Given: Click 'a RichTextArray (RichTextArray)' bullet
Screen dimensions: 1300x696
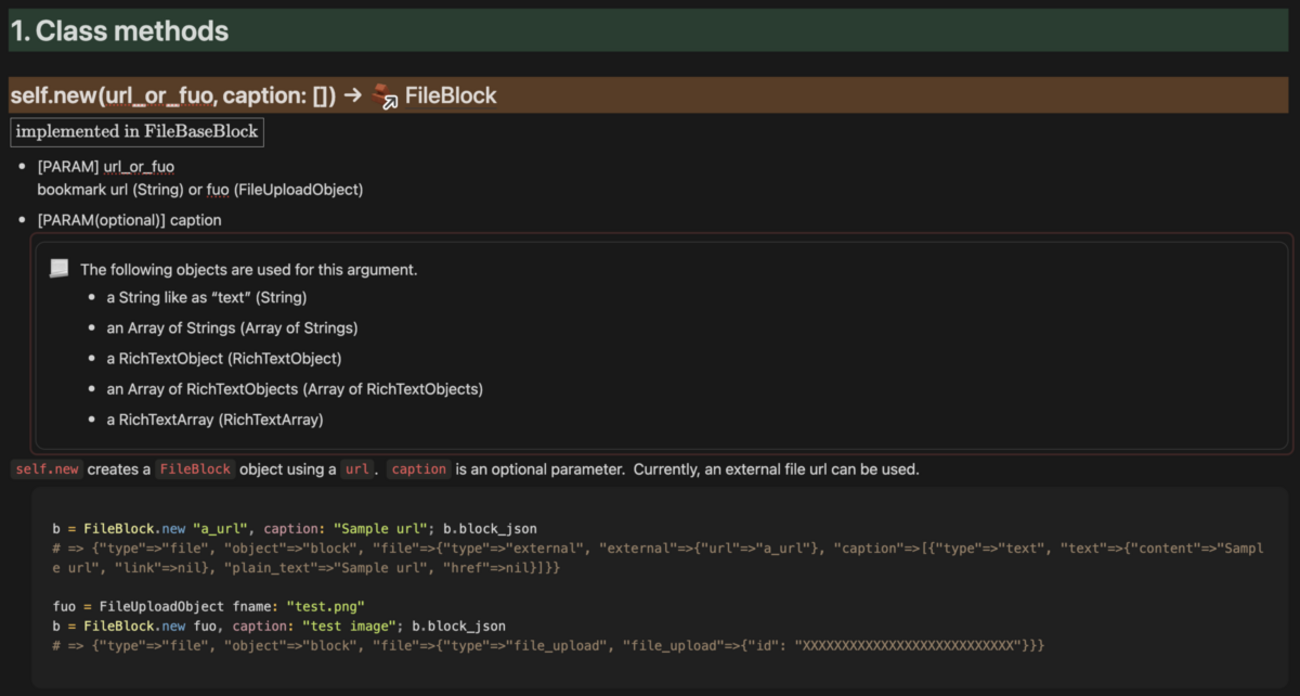Looking at the screenshot, I should pyautogui.click(x=215, y=419).
